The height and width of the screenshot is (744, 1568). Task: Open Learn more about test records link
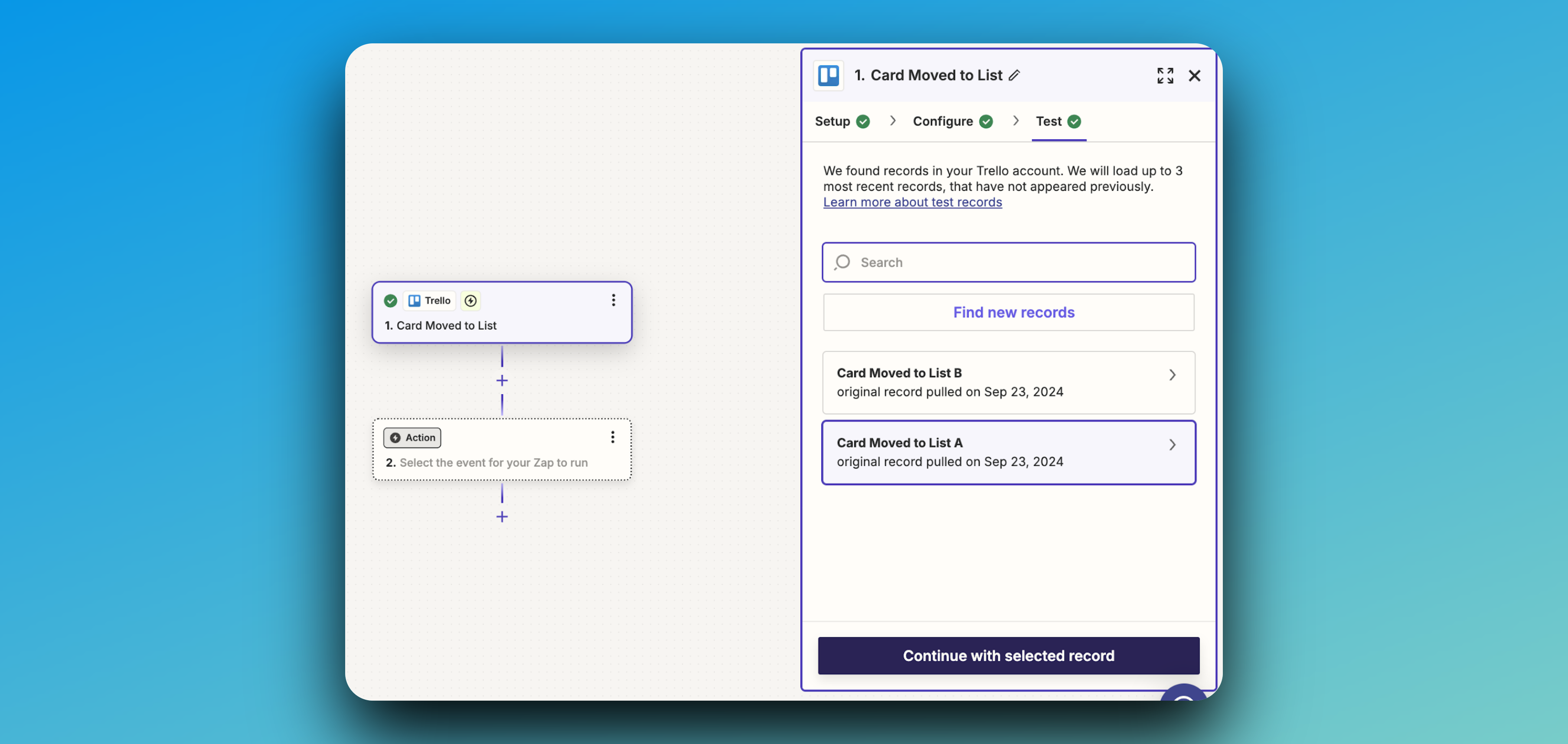tap(912, 202)
